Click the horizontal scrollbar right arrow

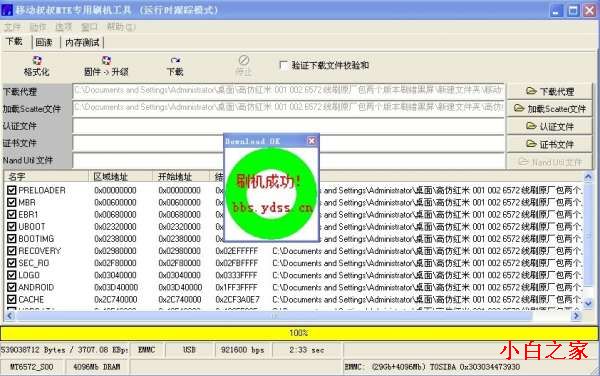576,316
